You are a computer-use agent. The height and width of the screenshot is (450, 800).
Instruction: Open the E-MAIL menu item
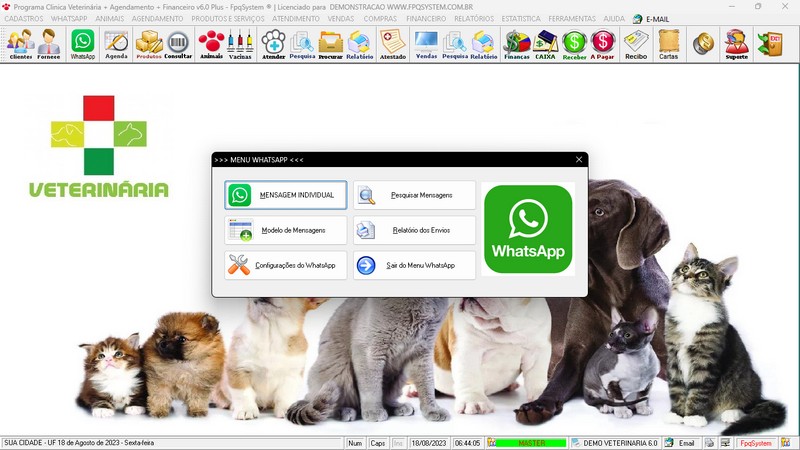(651, 19)
